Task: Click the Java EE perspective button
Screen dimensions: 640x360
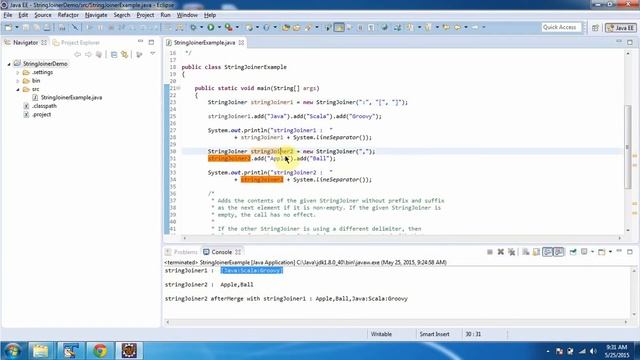Action: (620, 28)
